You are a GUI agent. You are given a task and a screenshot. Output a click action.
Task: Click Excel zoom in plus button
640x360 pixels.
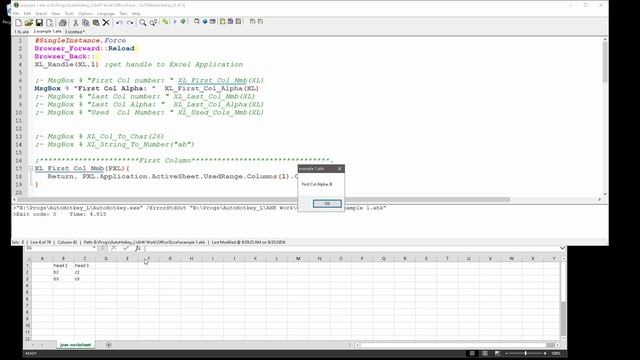(x=545, y=353)
